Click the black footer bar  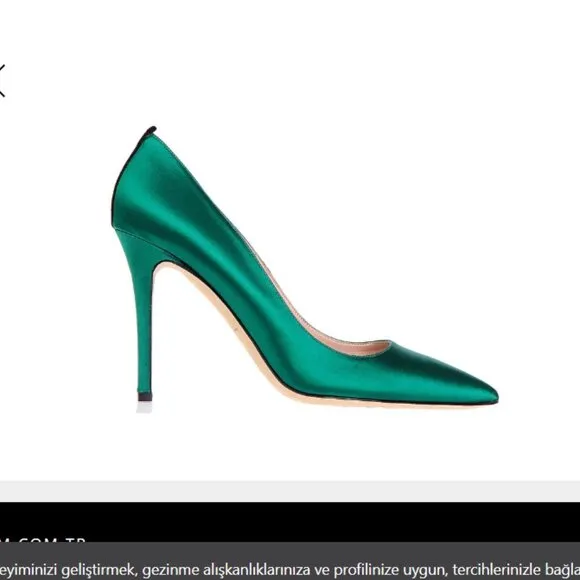pyautogui.click(x=290, y=522)
